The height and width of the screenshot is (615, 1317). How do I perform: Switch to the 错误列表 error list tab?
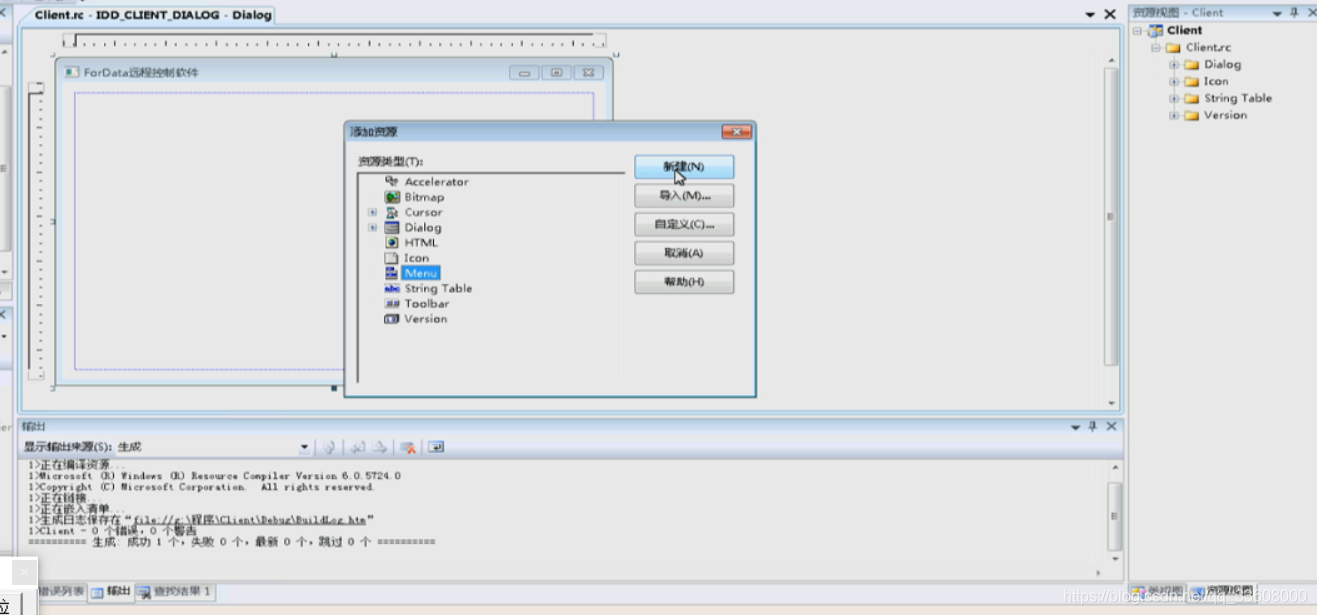(x=60, y=591)
